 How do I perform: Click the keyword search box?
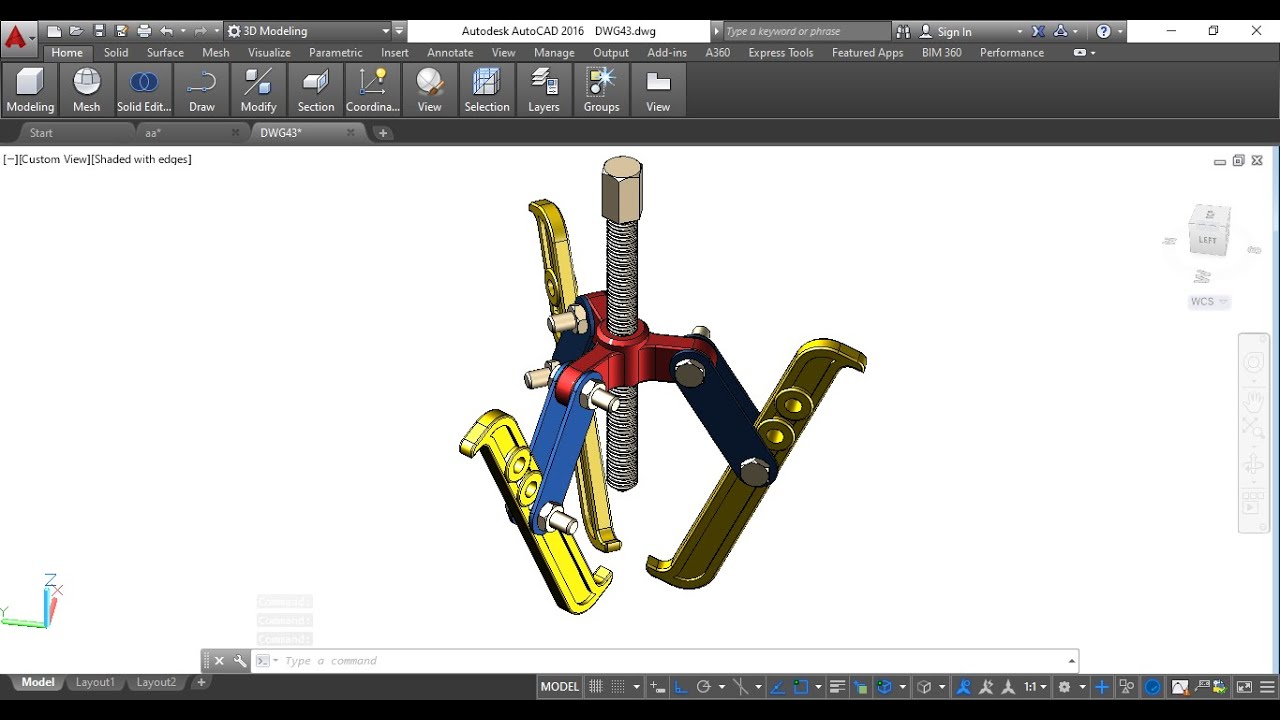(x=805, y=31)
